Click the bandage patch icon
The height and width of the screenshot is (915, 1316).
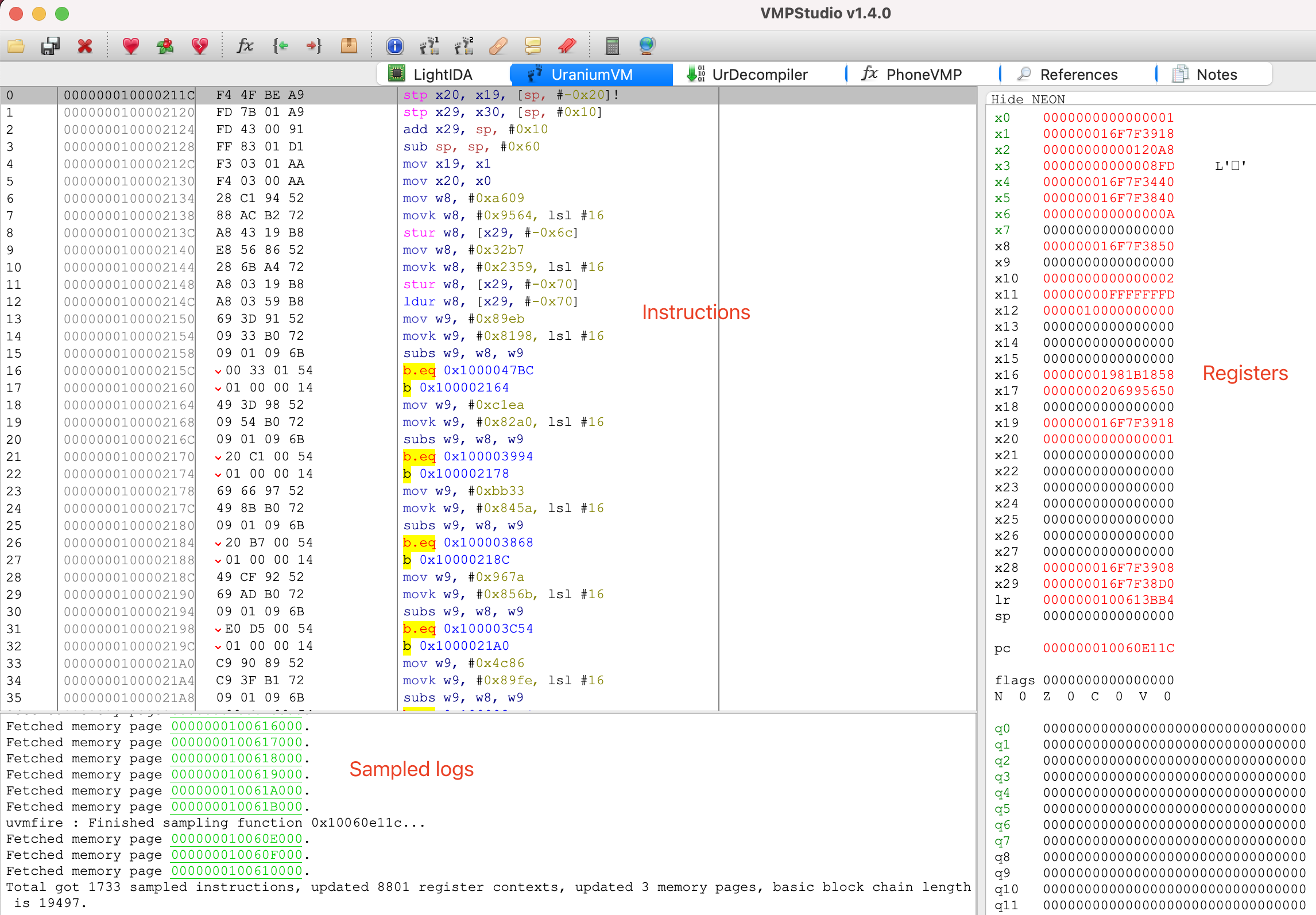coord(498,45)
